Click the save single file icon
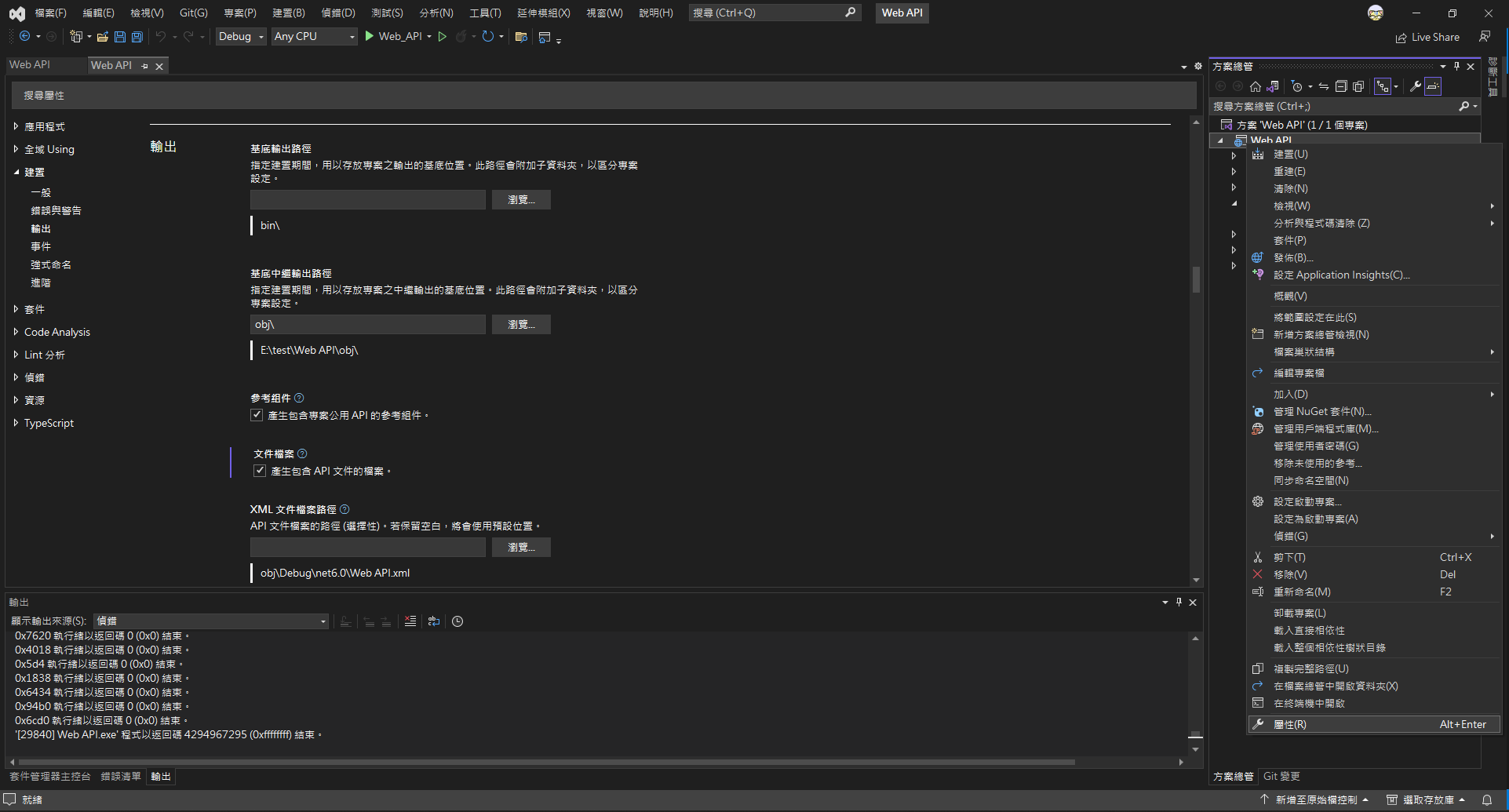The width and height of the screenshot is (1509, 812). (x=119, y=36)
